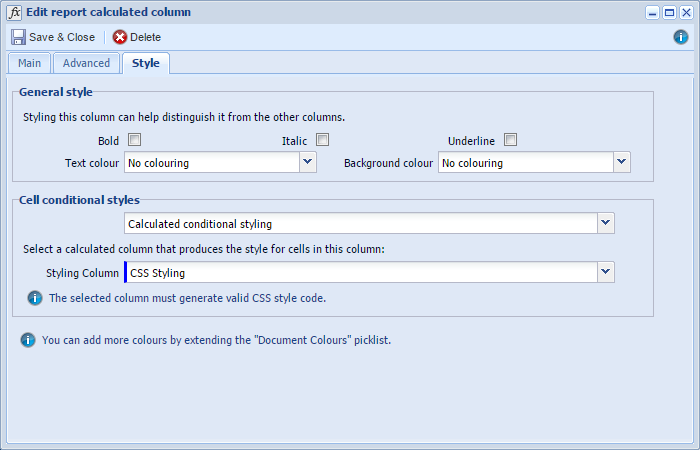Toggle the Underline checkbox
This screenshot has width=700, height=450.
510,140
